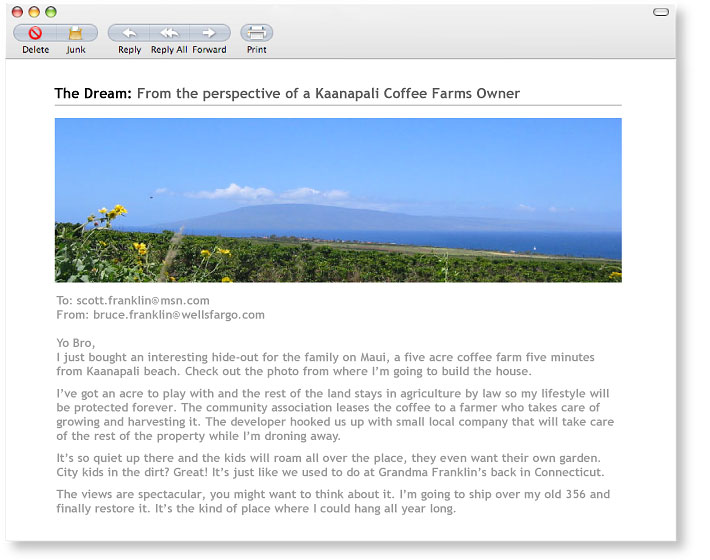Click the Reply All double-arrow icon
This screenshot has width=710, height=560.
169,33
